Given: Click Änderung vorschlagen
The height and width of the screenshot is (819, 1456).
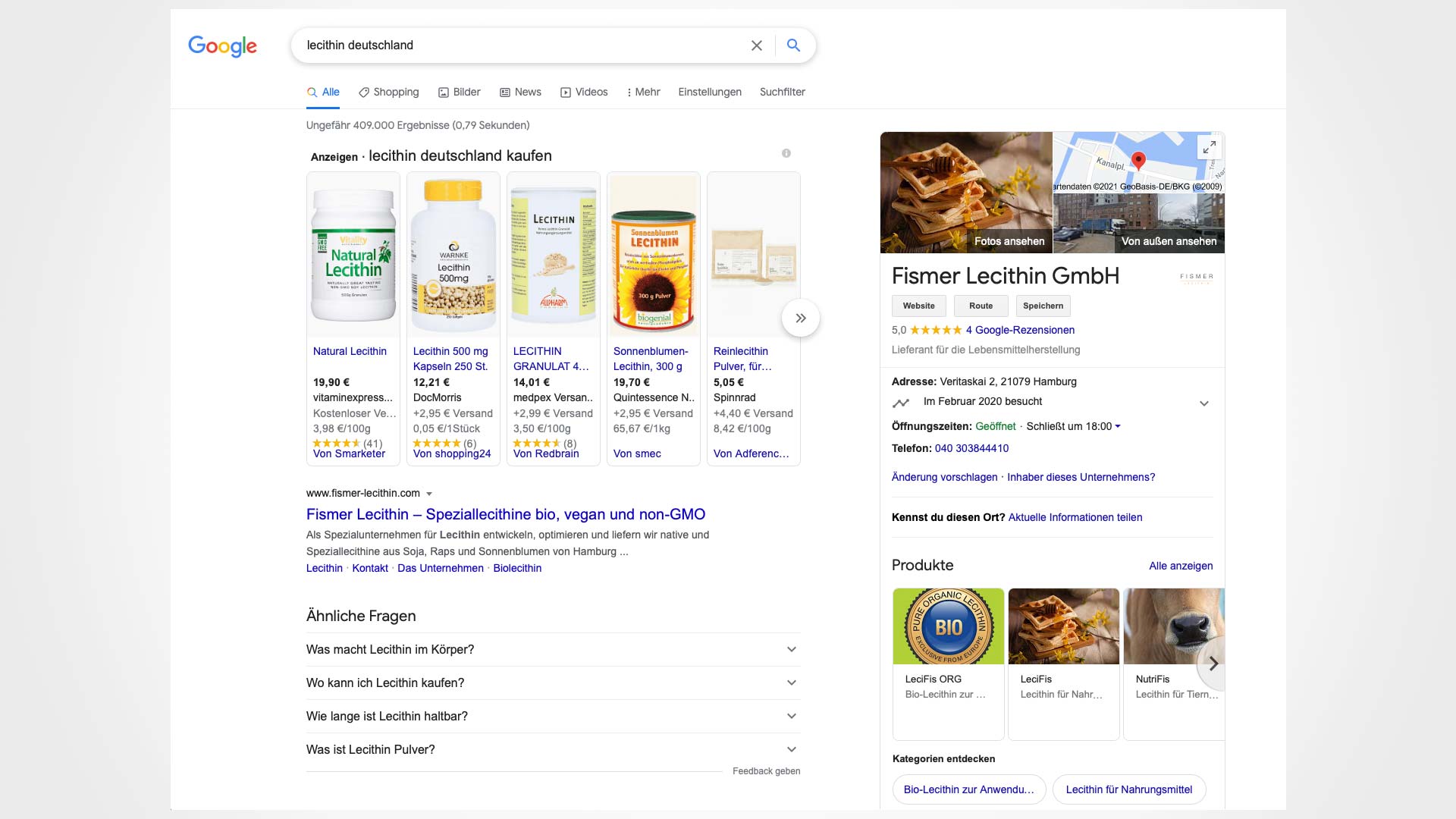Looking at the screenshot, I should click(944, 477).
